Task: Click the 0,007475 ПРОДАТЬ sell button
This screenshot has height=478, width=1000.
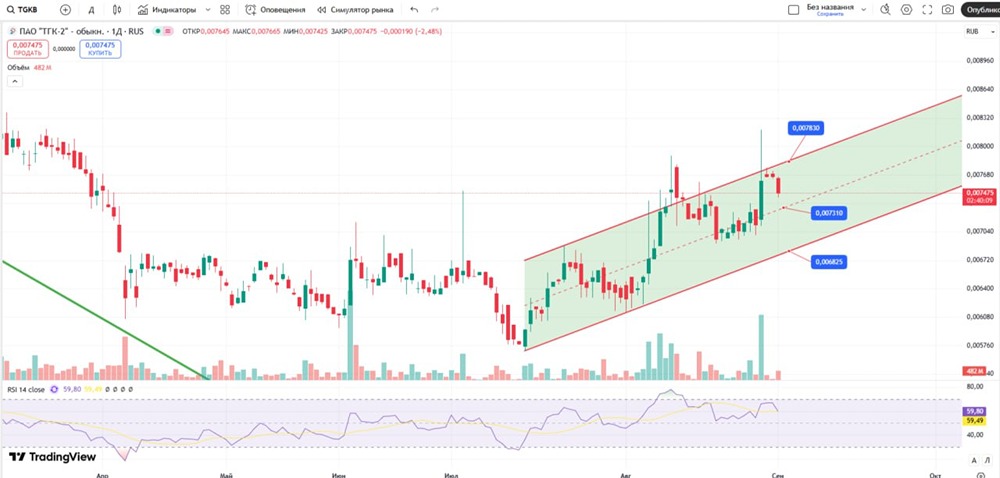Action: tap(27, 49)
